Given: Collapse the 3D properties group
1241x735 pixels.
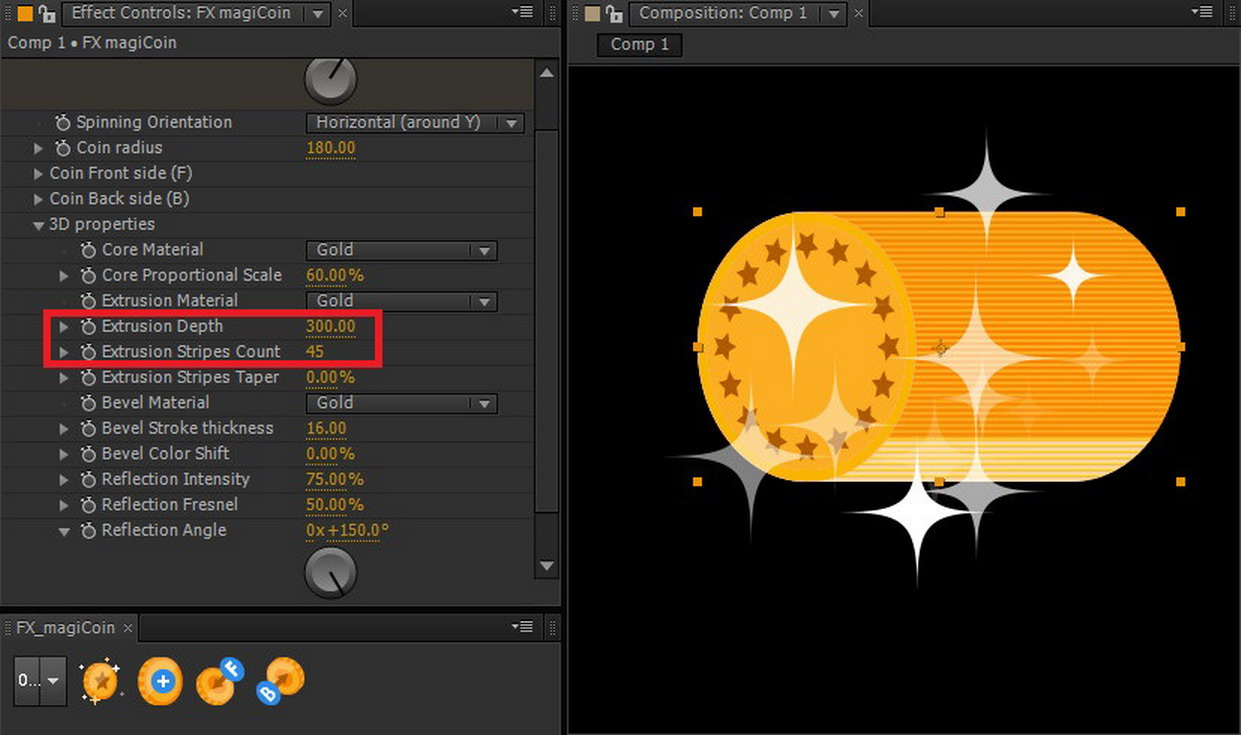Looking at the screenshot, I should pyautogui.click(x=38, y=224).
